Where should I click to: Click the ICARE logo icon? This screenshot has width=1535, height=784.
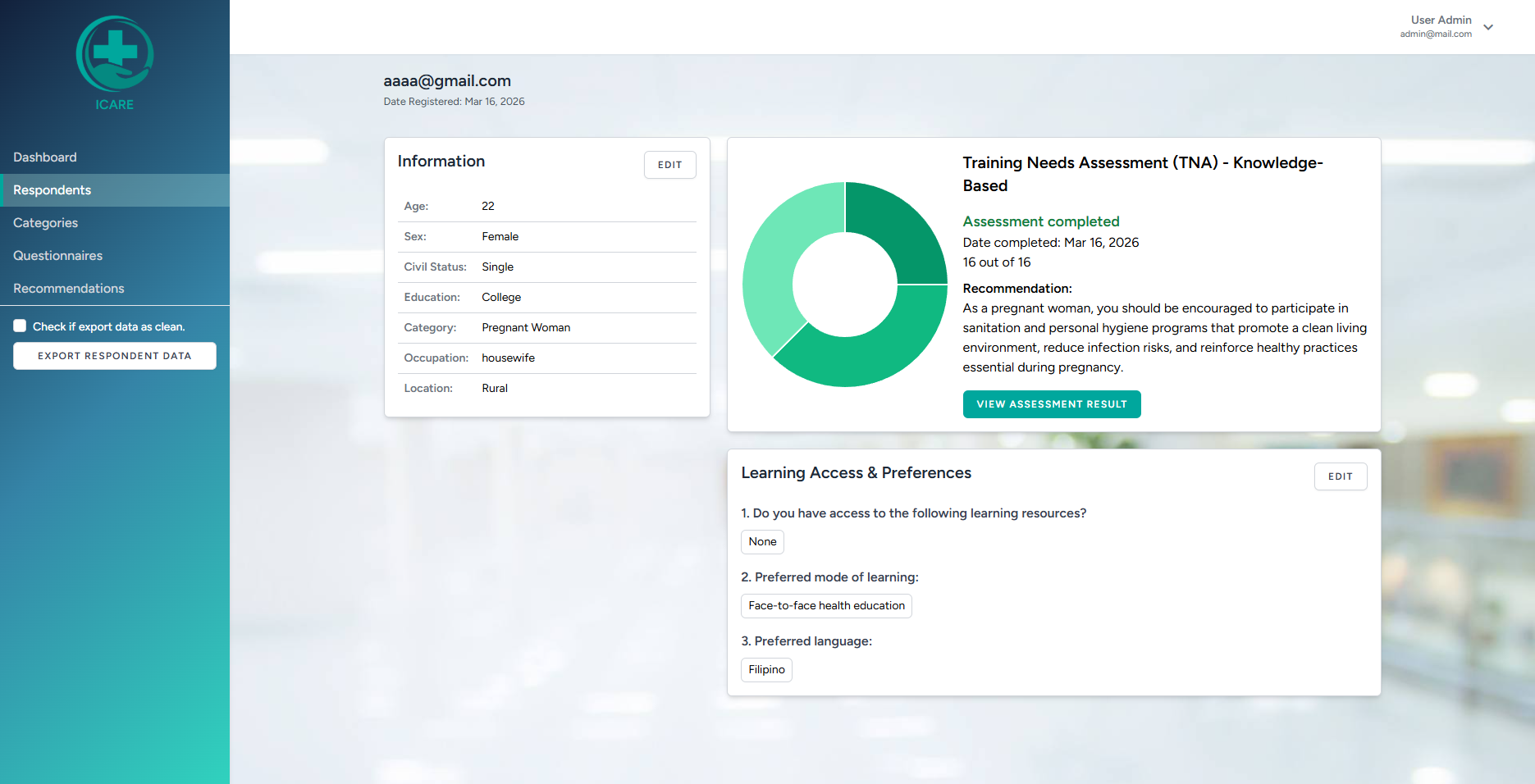pos(114,54)
